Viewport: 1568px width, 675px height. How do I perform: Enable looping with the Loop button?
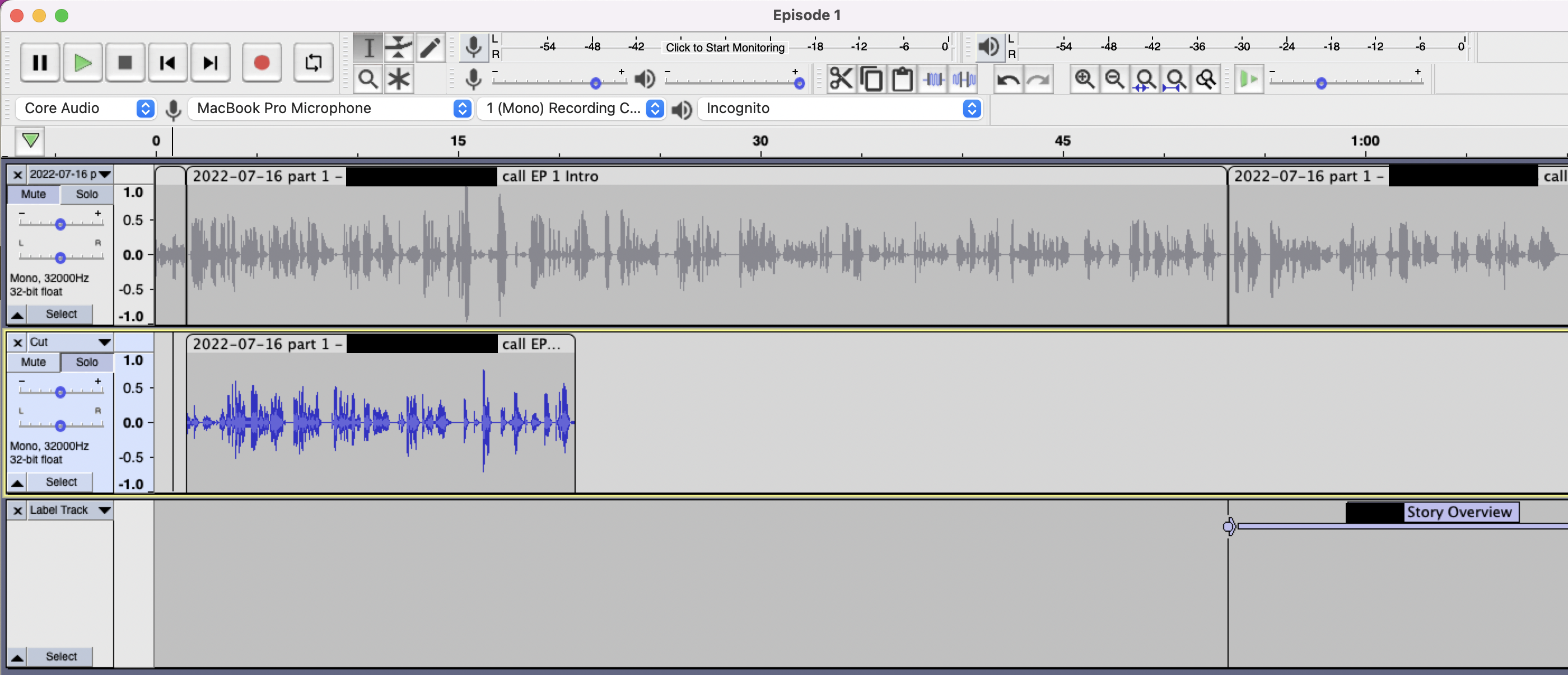coord(314,62)
